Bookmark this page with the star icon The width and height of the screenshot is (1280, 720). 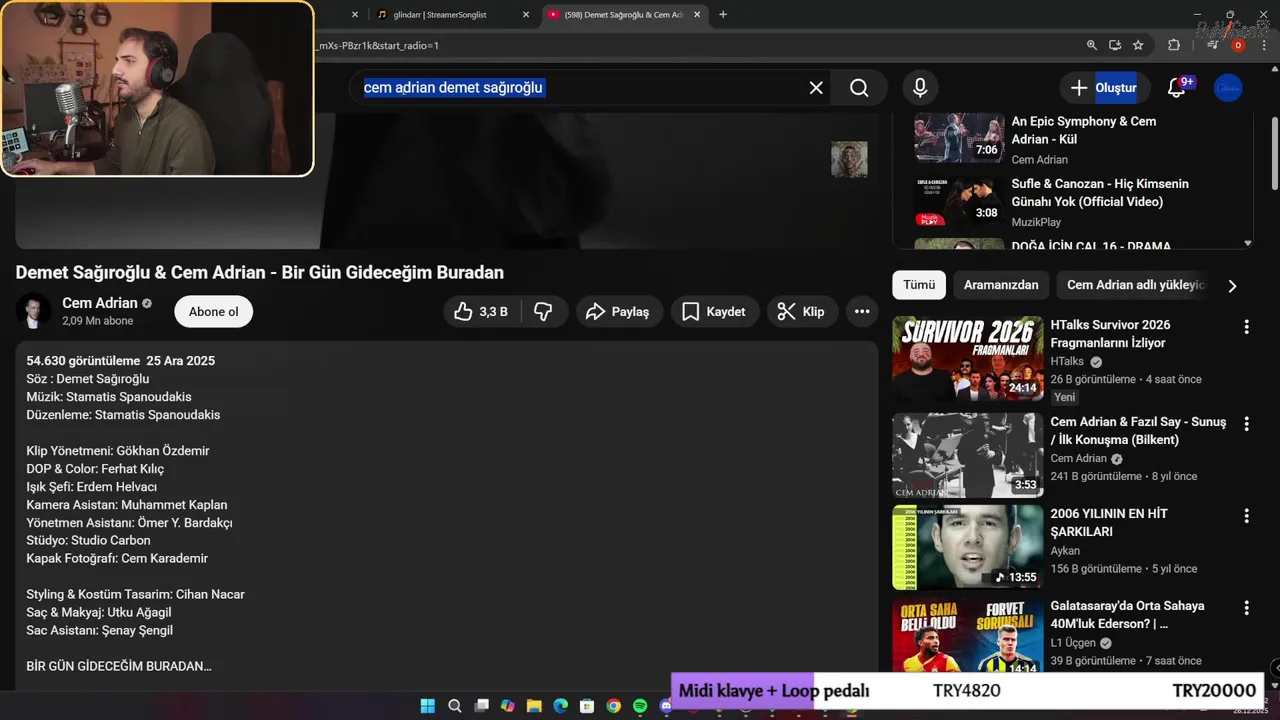click(1138, 45)
